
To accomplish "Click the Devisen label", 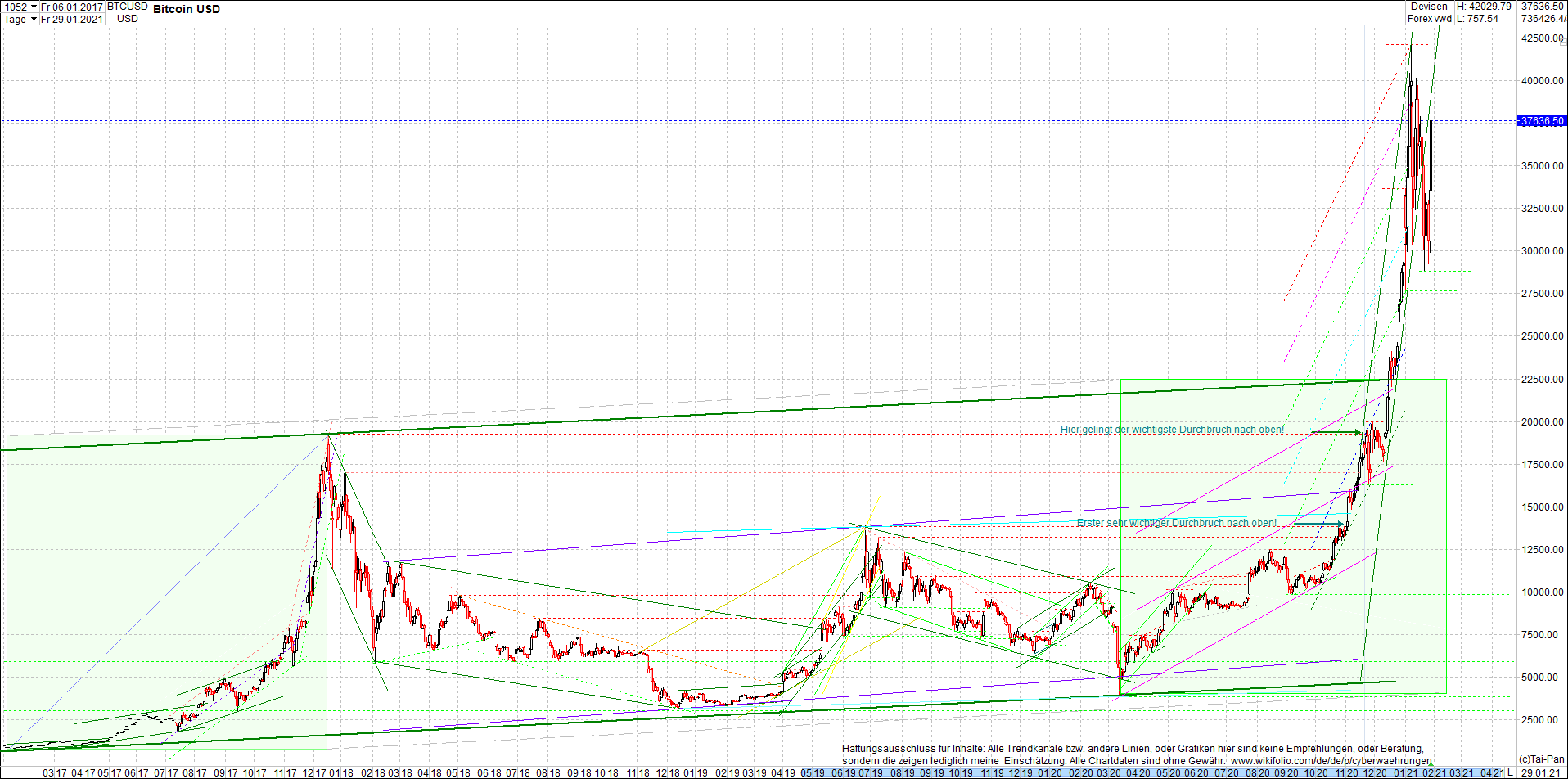I will [1429, 7].
